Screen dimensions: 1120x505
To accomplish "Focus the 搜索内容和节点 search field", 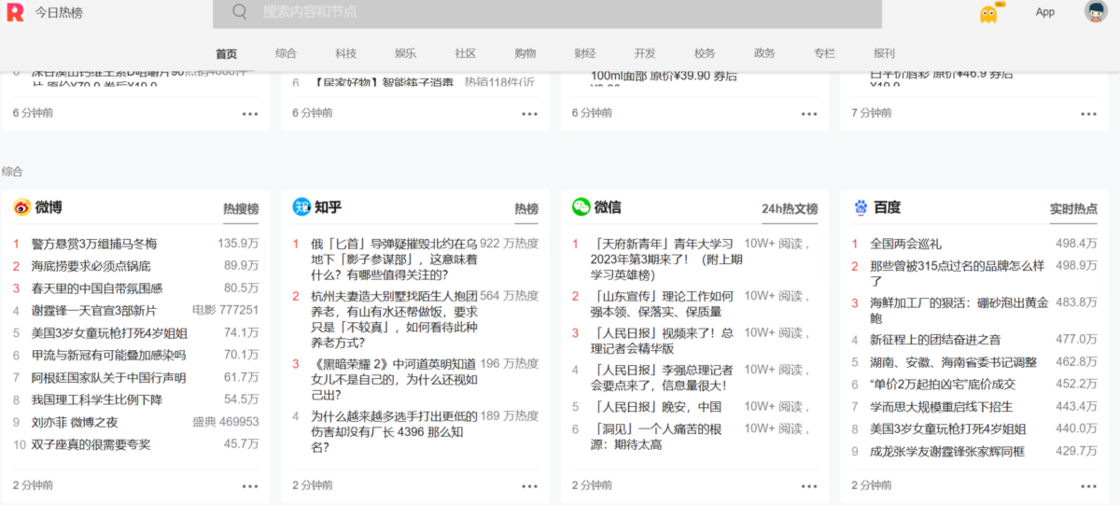I will pos(547,12).
